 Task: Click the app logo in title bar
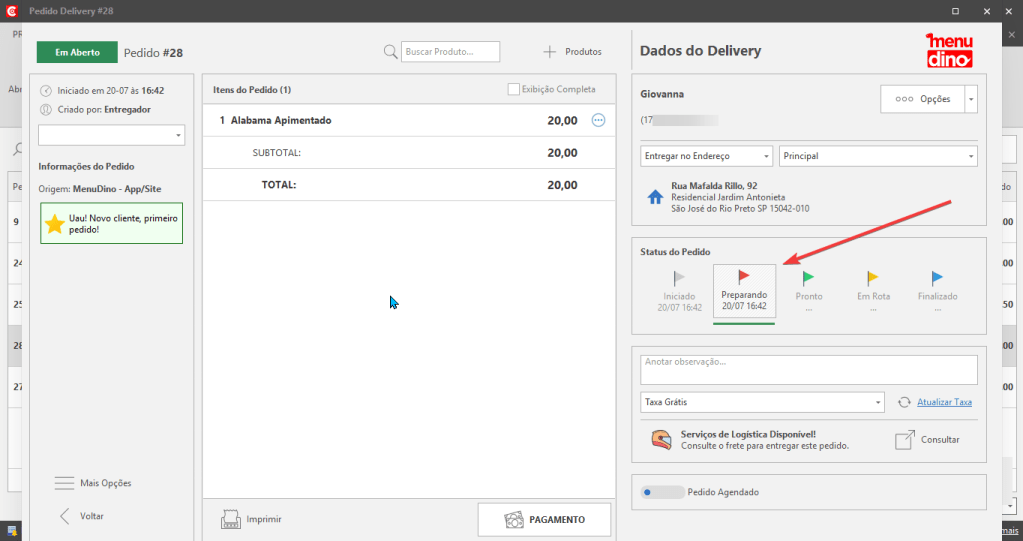click(x=10, y=11)
